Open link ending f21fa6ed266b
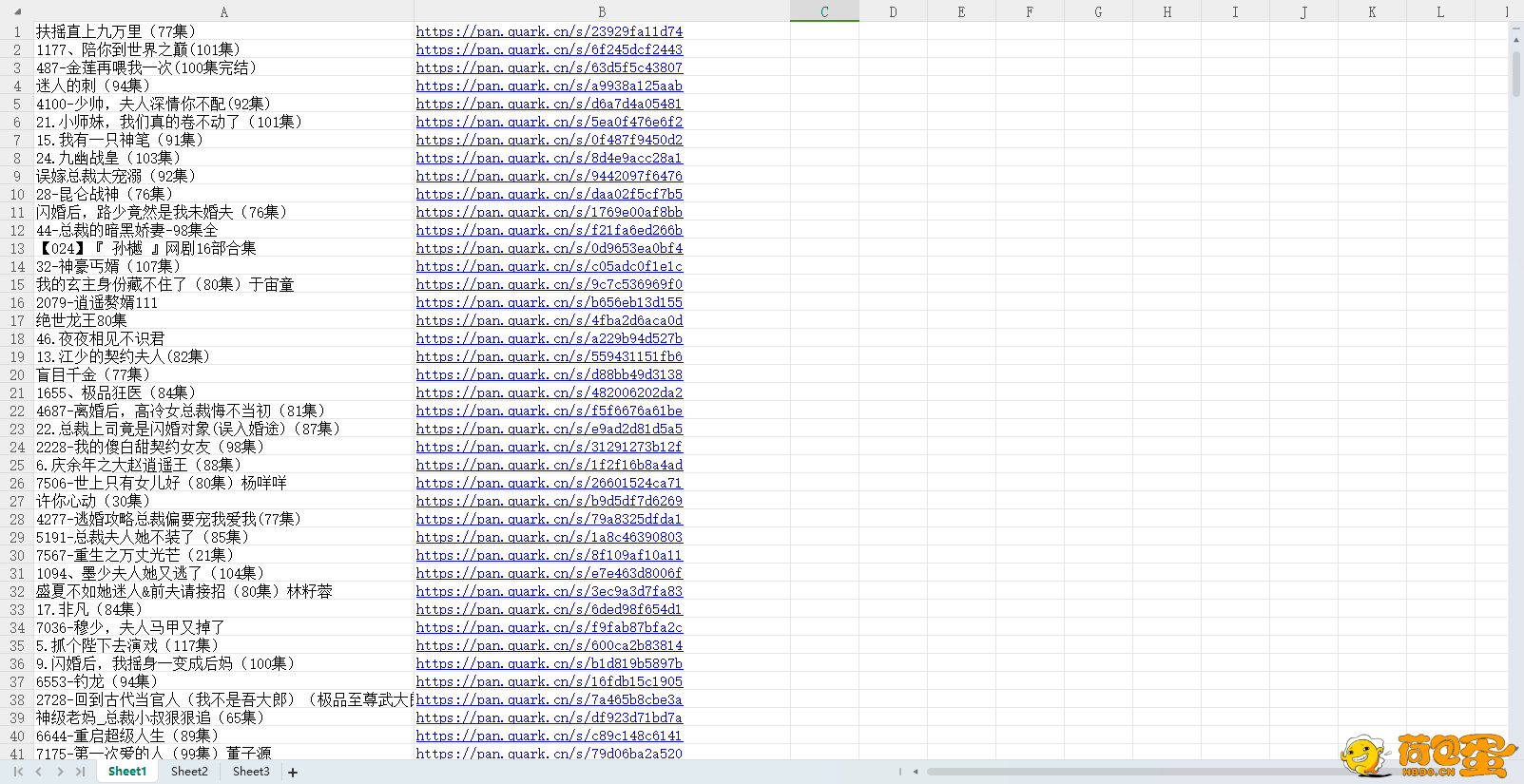Image resolution: width=1524 pixels, height=784 pixels. pyautogui.click(x=550, y=230)
